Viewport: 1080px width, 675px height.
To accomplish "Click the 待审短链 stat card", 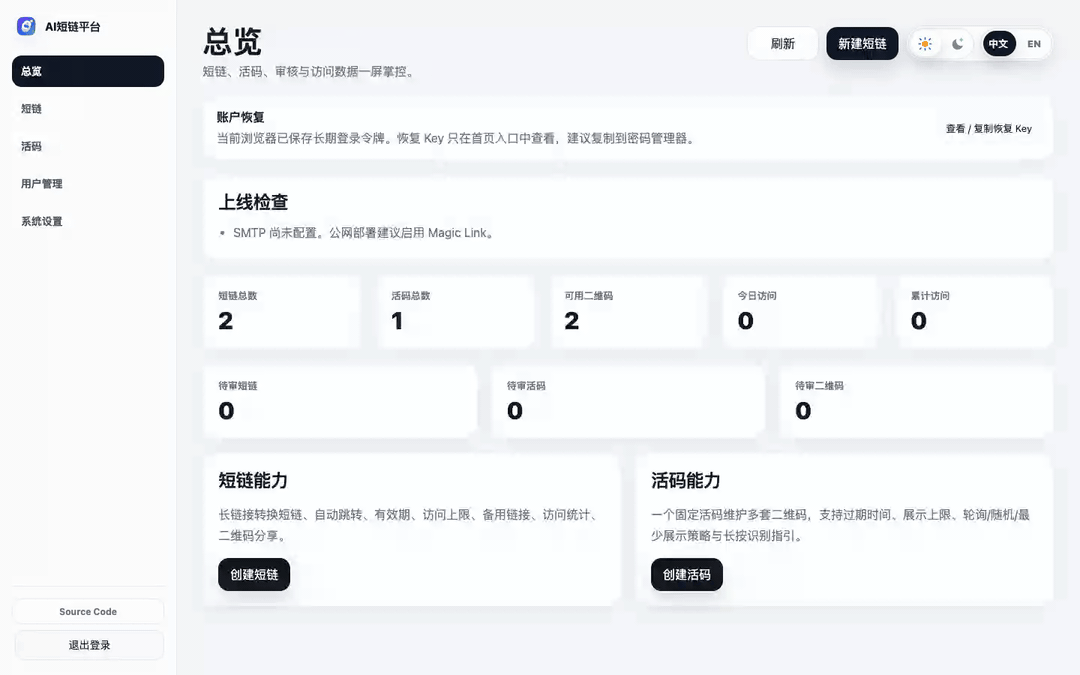I will coord(340,402).
